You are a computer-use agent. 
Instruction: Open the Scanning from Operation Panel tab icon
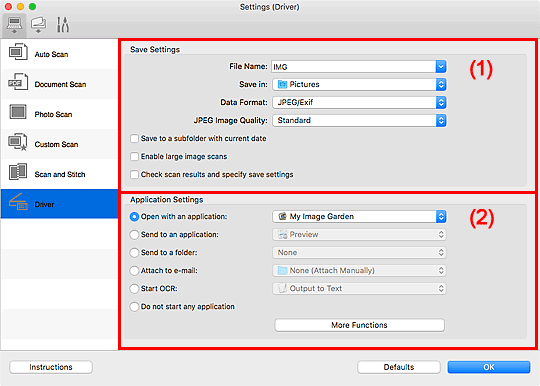[x=38, y=25]
